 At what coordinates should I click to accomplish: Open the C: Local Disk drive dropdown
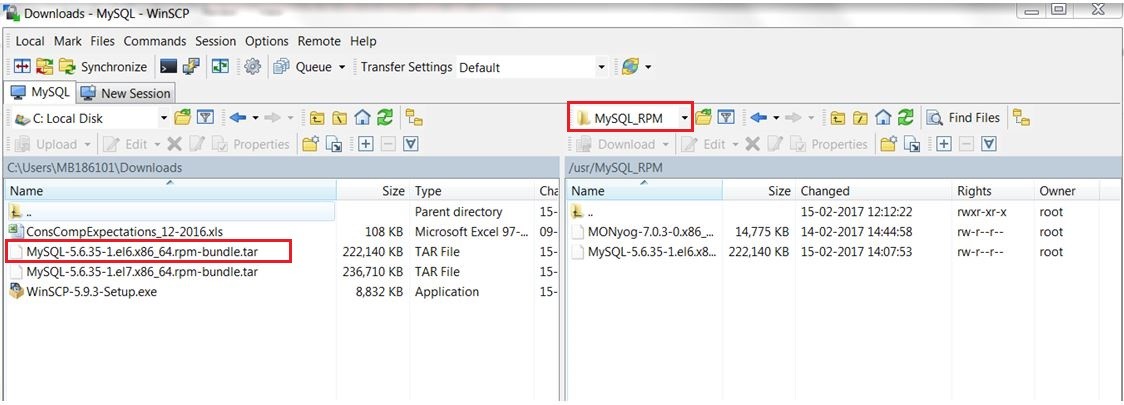163,118
